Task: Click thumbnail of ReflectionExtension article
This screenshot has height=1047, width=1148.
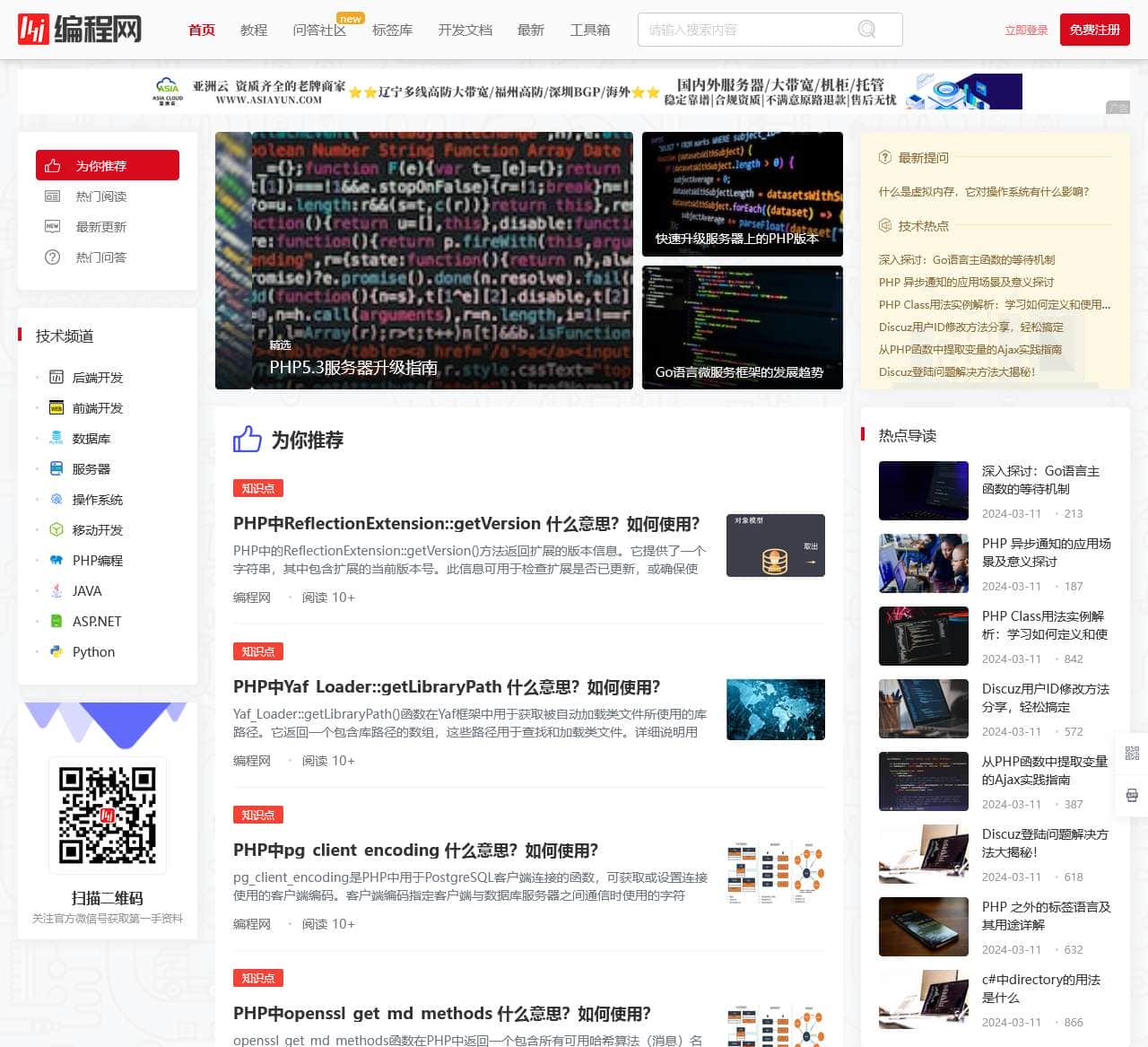Action: tap(776, 545)
